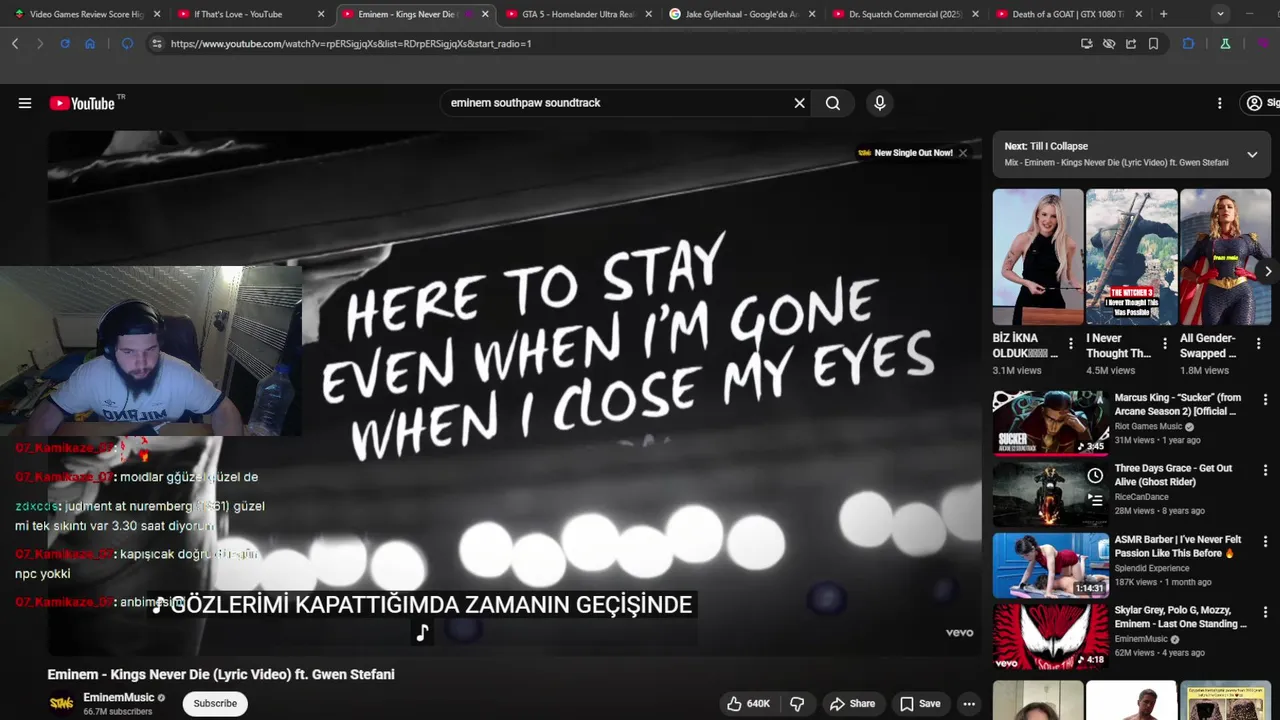
Task: Reload the page with refresh icon
Action: (65, 44)
